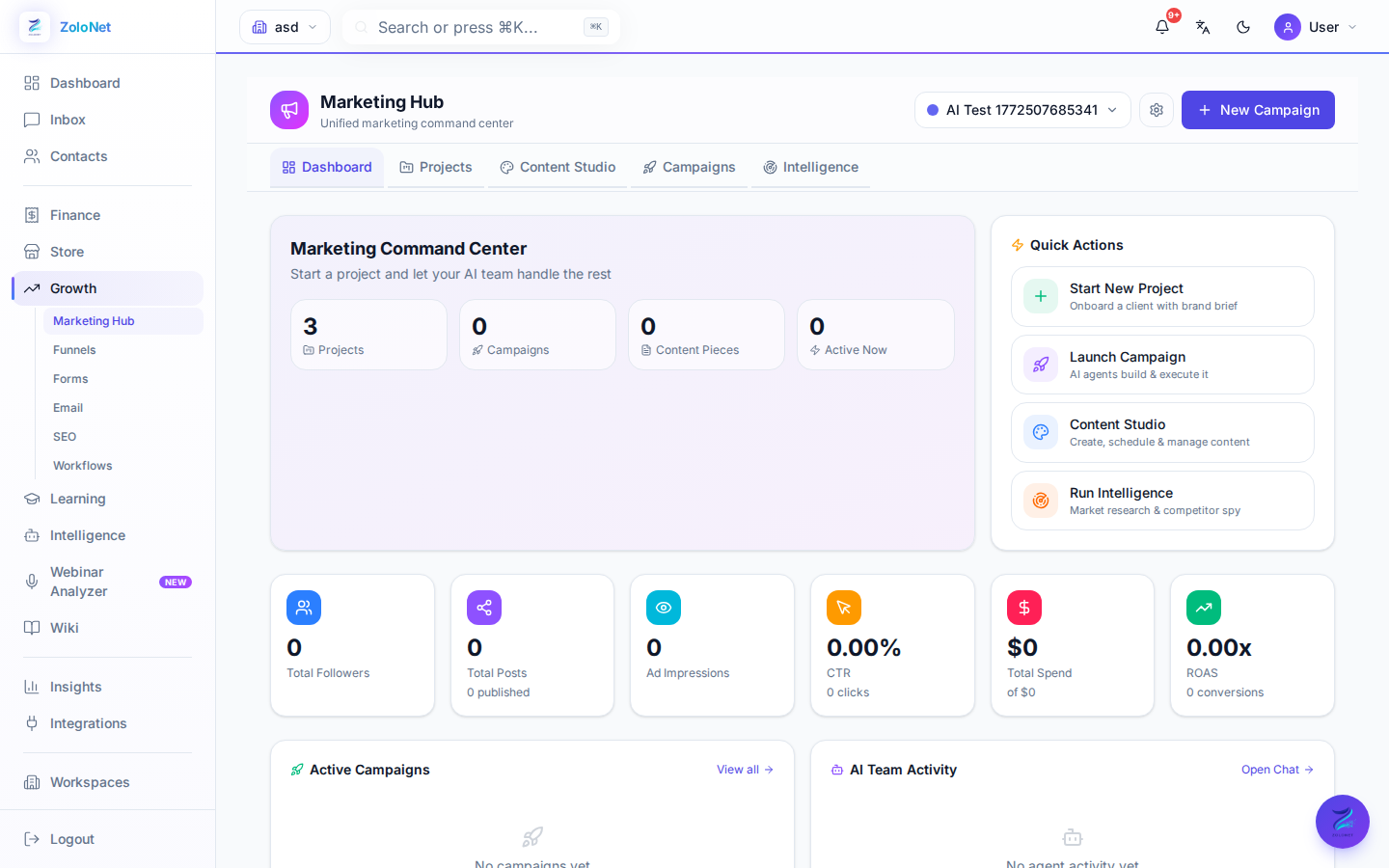Open Marketing Hub settings gear

tap(1157, 110)
